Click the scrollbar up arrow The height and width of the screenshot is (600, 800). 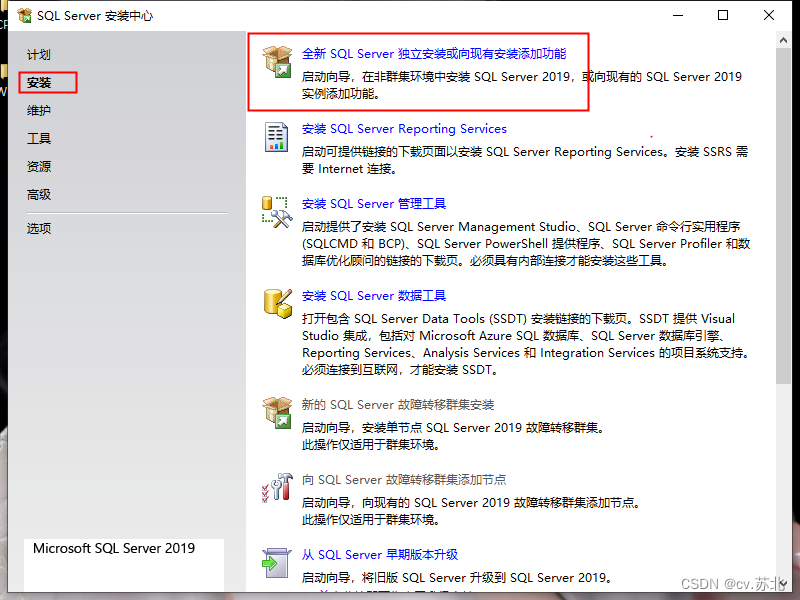click(783, 40)
